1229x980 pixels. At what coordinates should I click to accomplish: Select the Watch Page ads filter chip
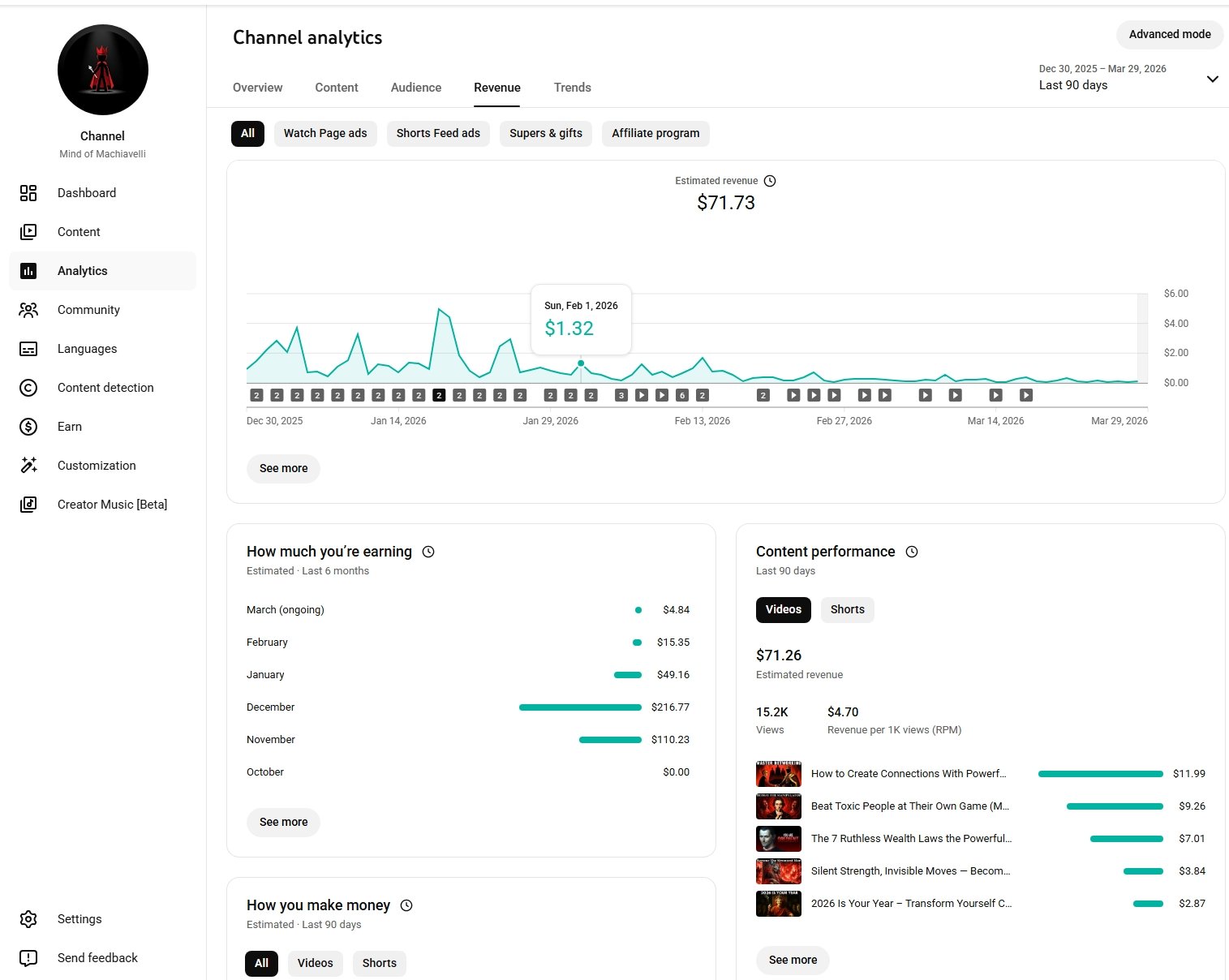point(324,134)
